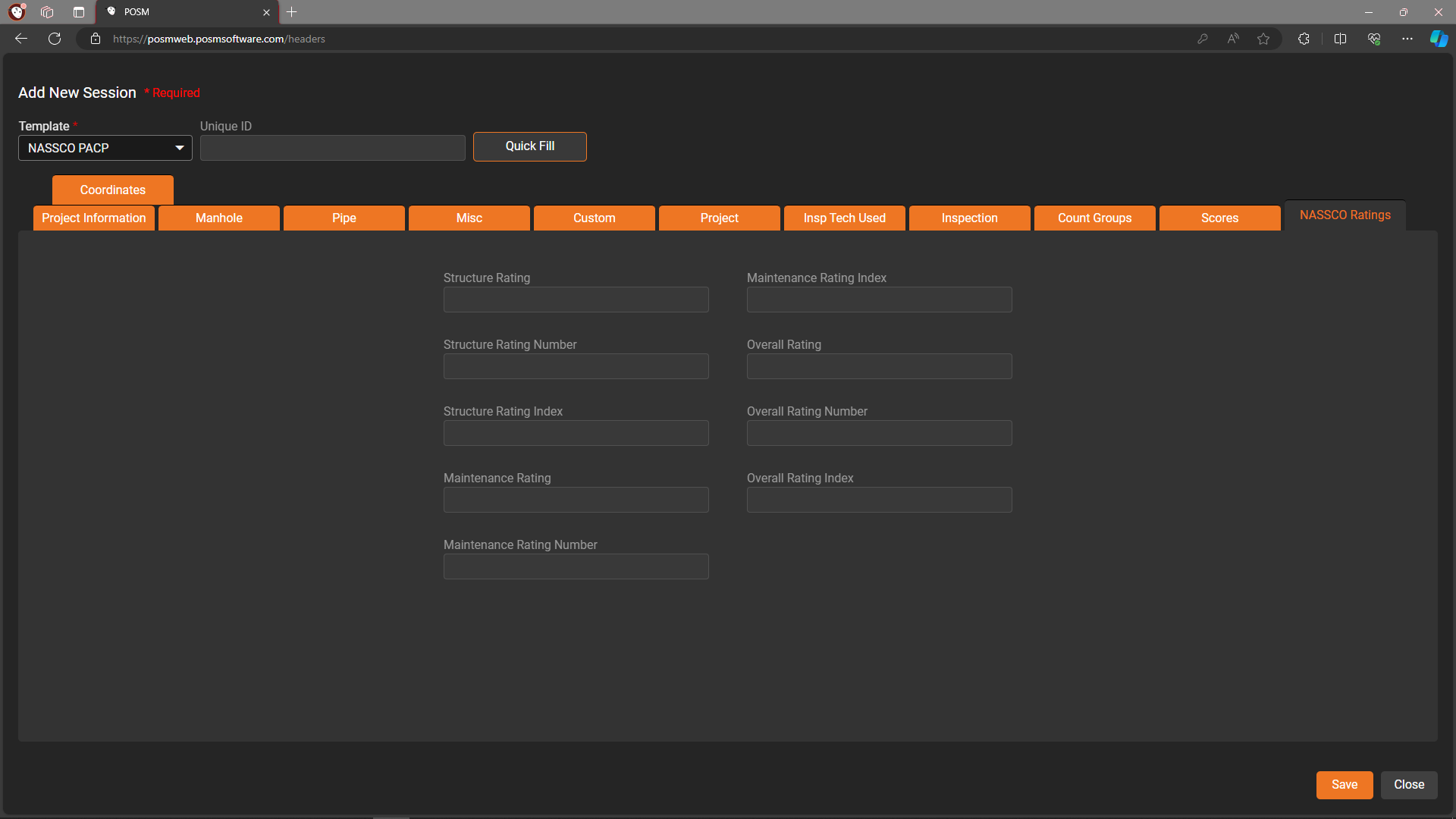This screenshot has width=1456, height=819.
Task: Open browser settings and more menu
Action: (x=1407, y=39)
